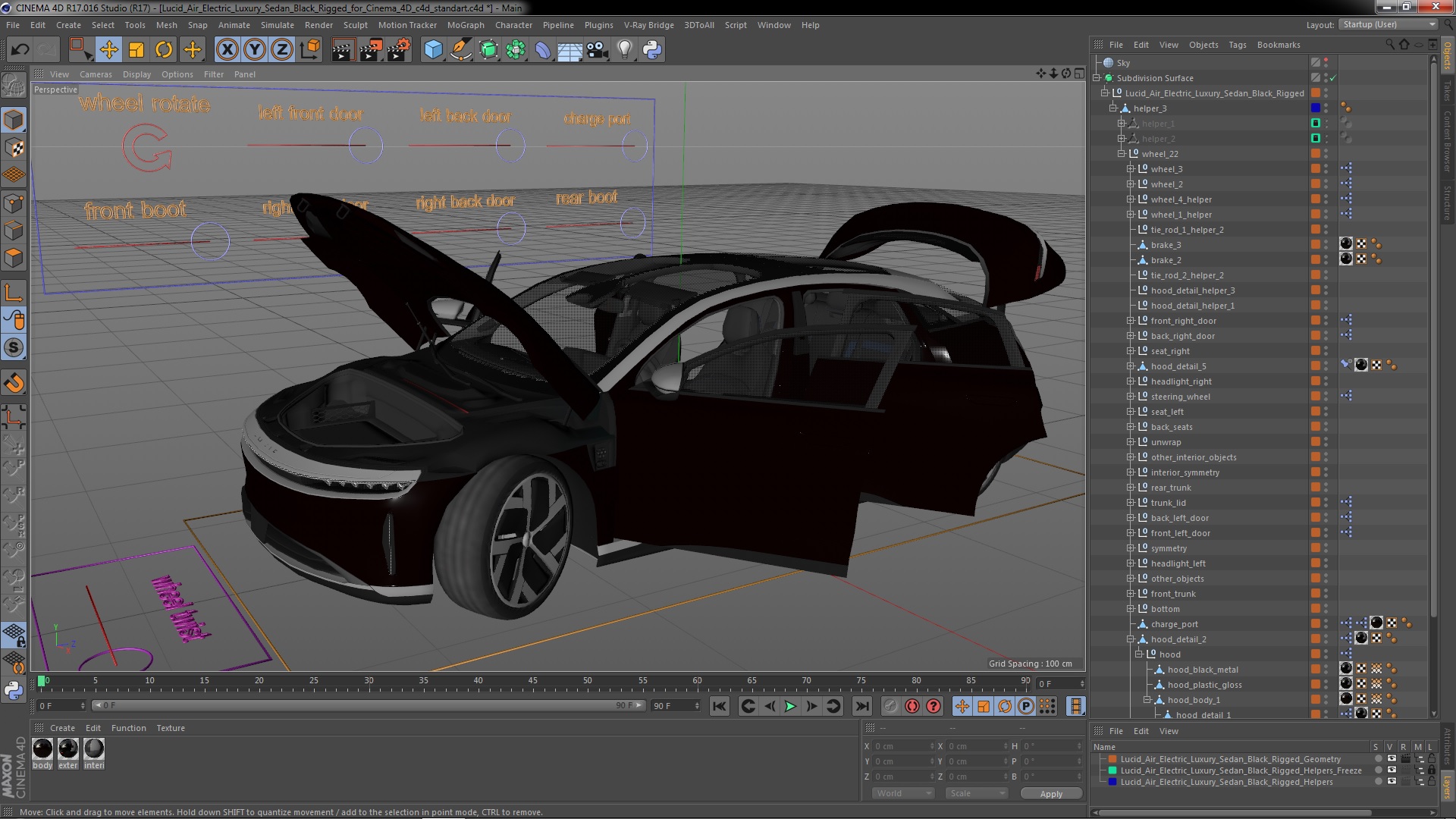The height and width of the screenshot is (819, 1456).
Task: Click Render View clapperboard icon
Action: coord(343,50)
